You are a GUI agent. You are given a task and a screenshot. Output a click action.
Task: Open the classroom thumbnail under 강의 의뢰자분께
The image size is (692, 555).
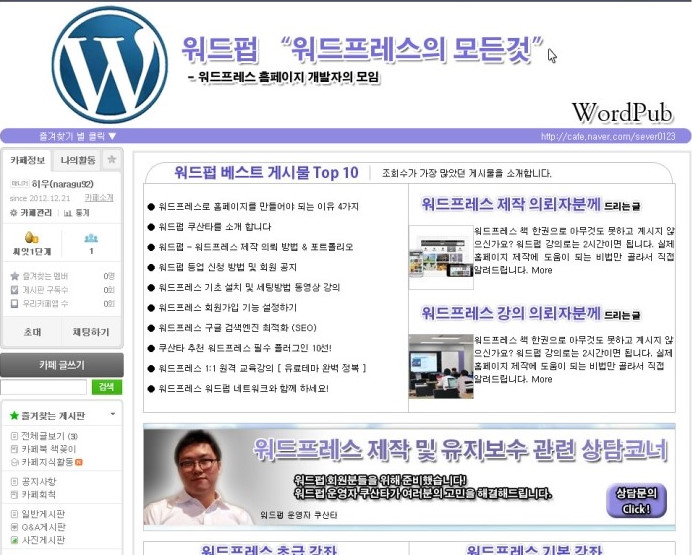pyautogui.click(x=440, y=366)
